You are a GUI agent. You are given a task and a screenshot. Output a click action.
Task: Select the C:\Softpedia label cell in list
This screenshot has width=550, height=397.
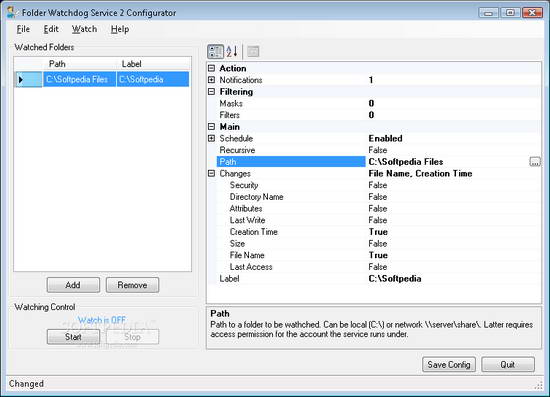pyautogui.click(x=153, y=80)
